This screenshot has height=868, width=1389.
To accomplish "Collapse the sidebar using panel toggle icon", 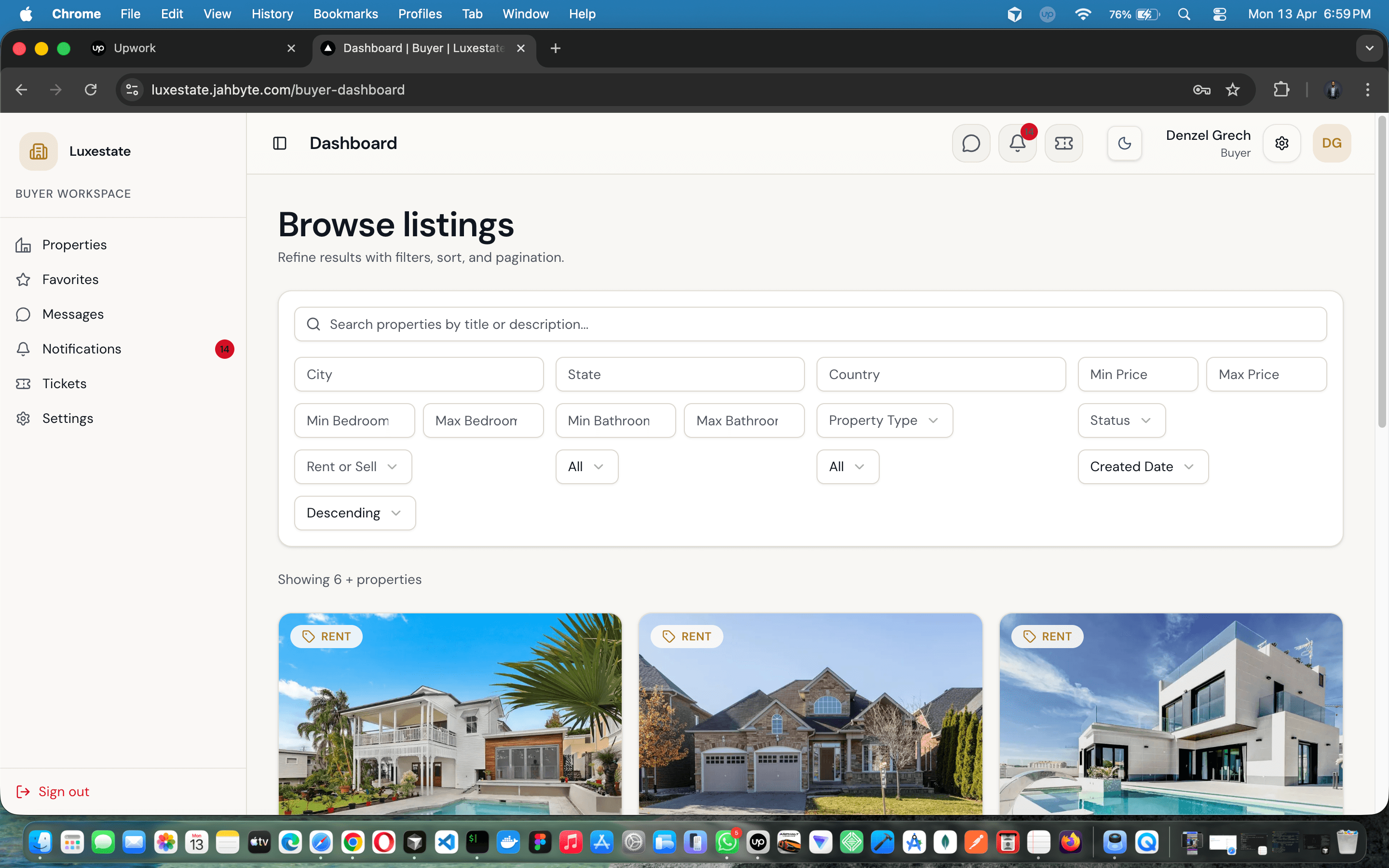I will pos(280,143).
